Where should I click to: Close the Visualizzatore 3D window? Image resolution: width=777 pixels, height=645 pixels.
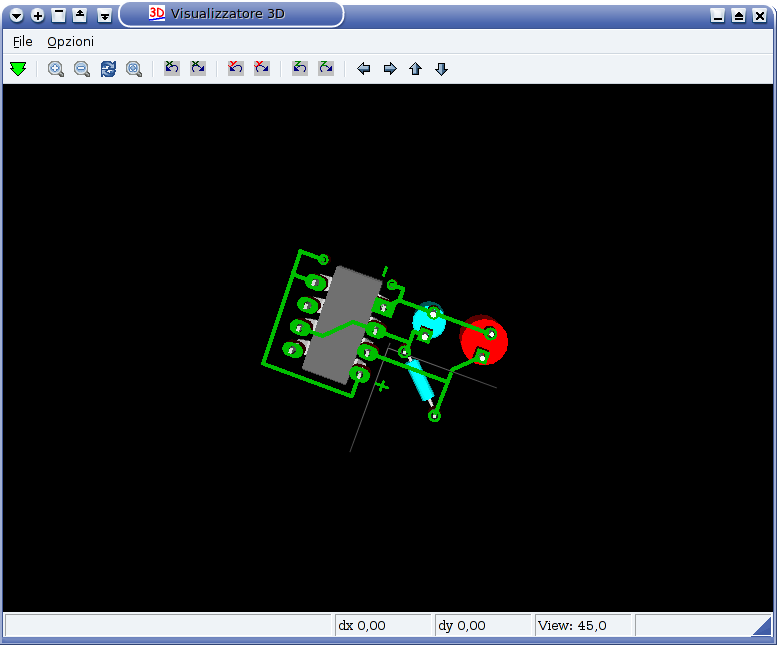coord(760,16)
